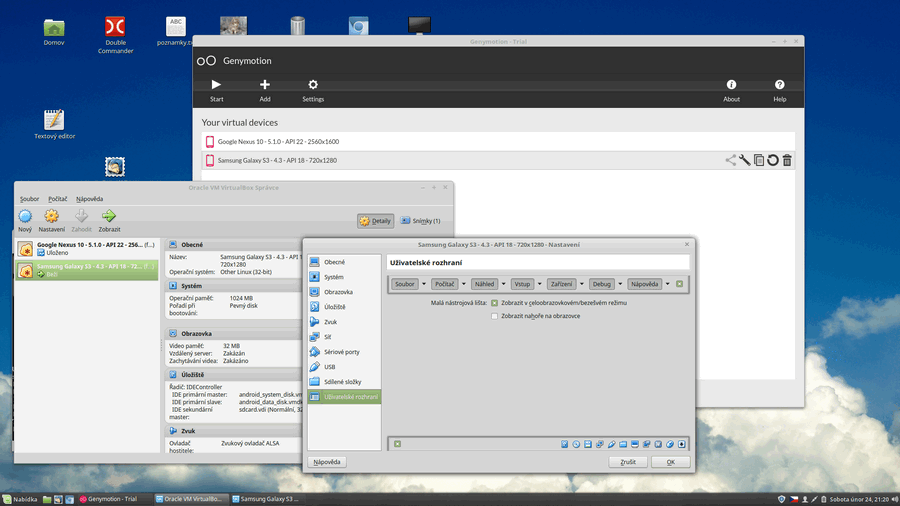Click Zobrazit green arrow in VirtualBox
Screen dimensions: 900x506
[109, 216]
